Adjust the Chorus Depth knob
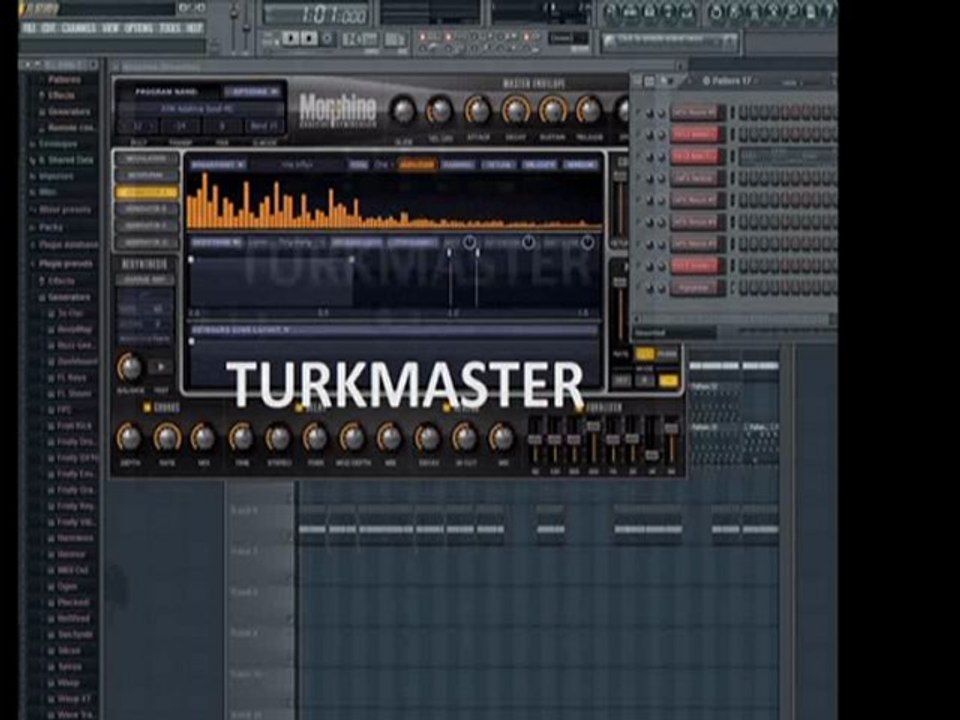The image size is (960, 720). pos(129,438)
